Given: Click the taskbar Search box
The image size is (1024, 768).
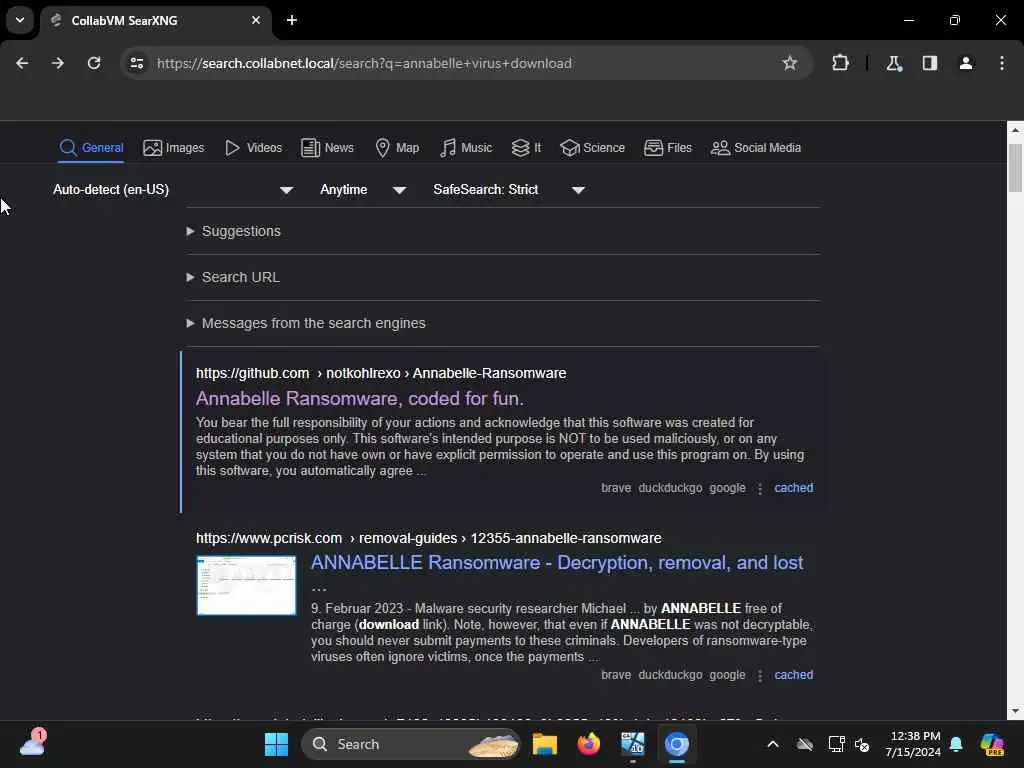Looking at the screenshot, I should (411, 744).
